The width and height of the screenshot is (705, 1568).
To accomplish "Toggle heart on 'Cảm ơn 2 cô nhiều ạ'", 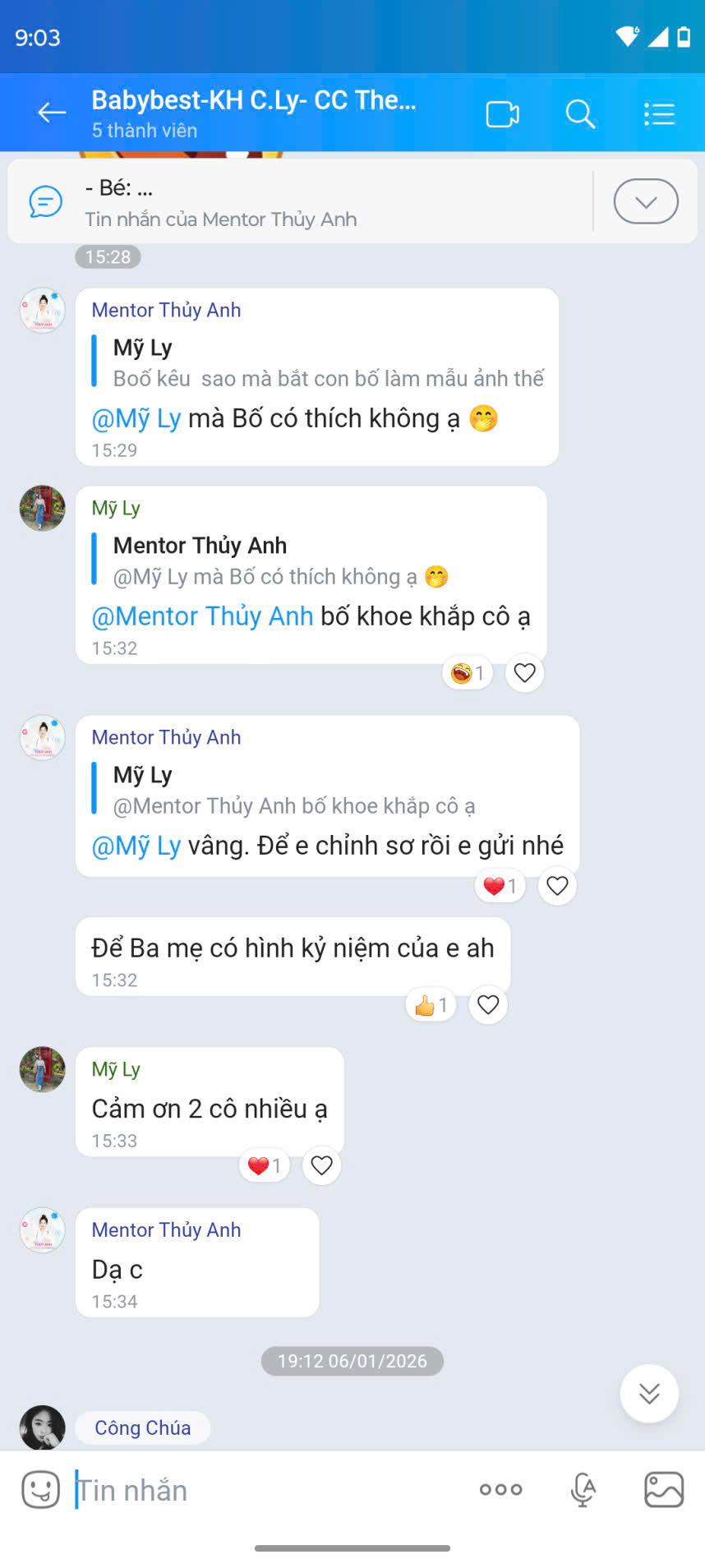I will coord(321,1165).
